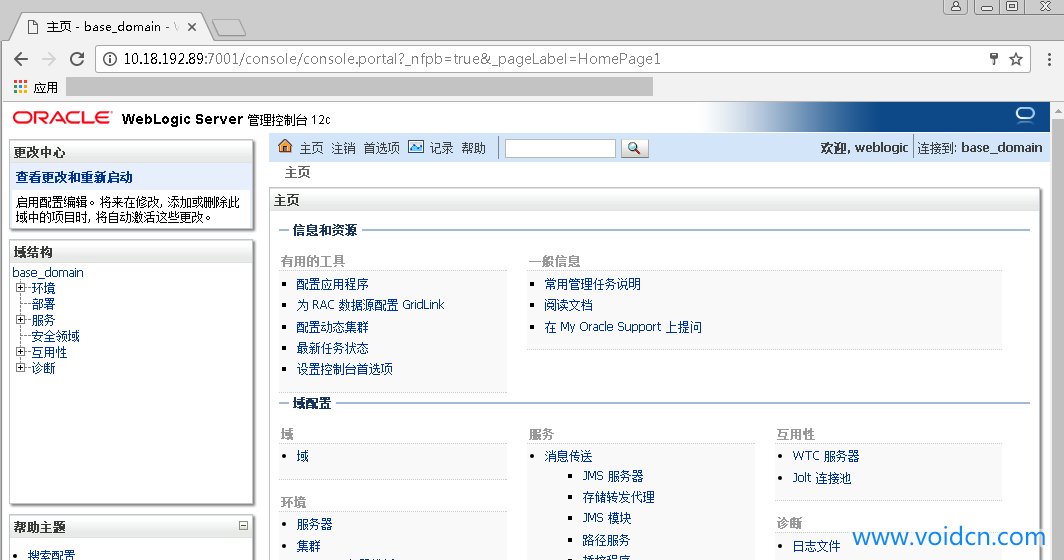Switch to the 主页 - base_domain tab
Screen dimensions: 1064x560
point(109,27)
